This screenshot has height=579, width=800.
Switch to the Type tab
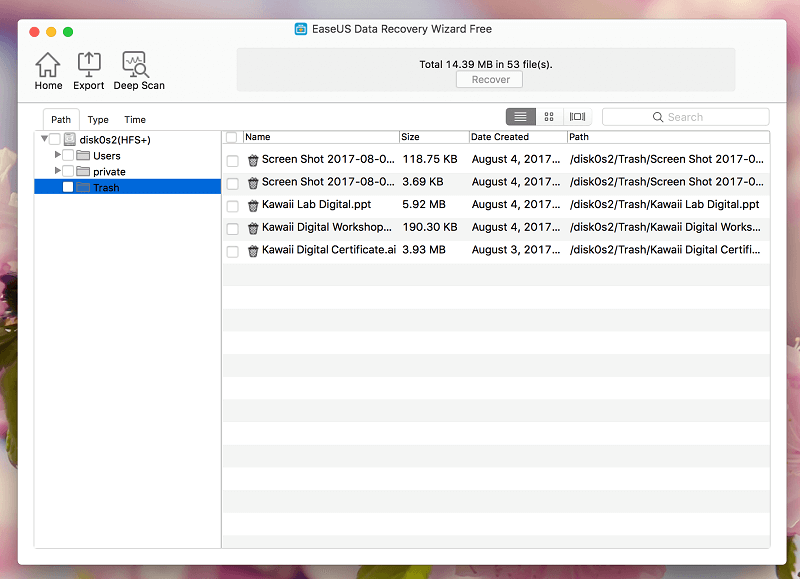[x=98, y=119]
